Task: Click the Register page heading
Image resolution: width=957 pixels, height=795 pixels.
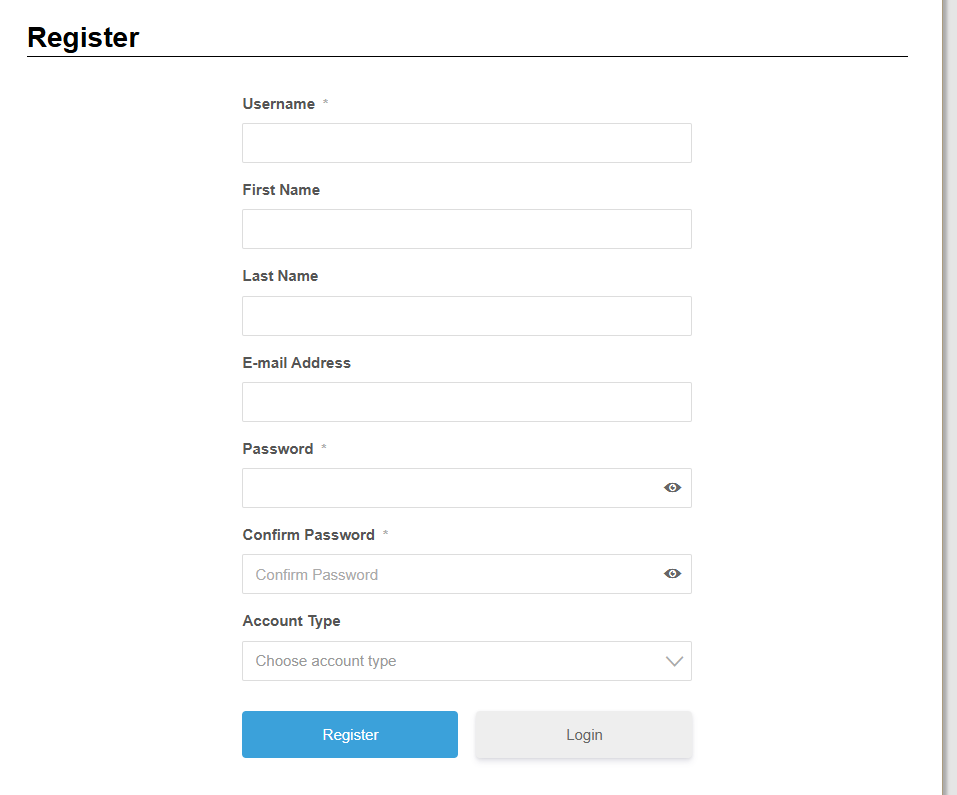Action: (83, 38)
